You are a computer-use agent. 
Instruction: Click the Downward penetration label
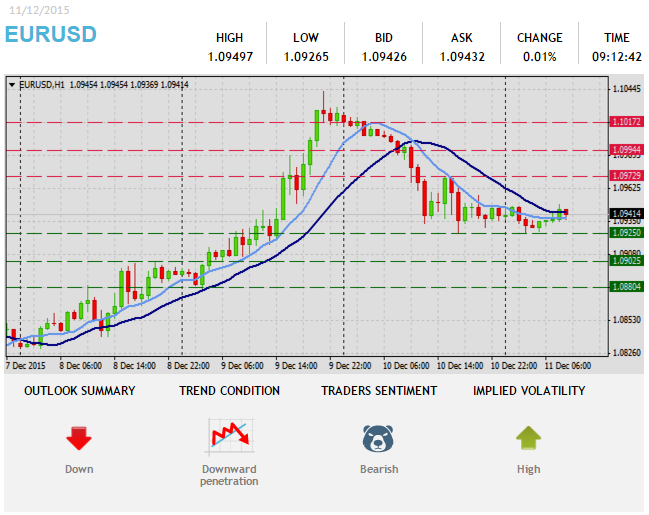229,475
